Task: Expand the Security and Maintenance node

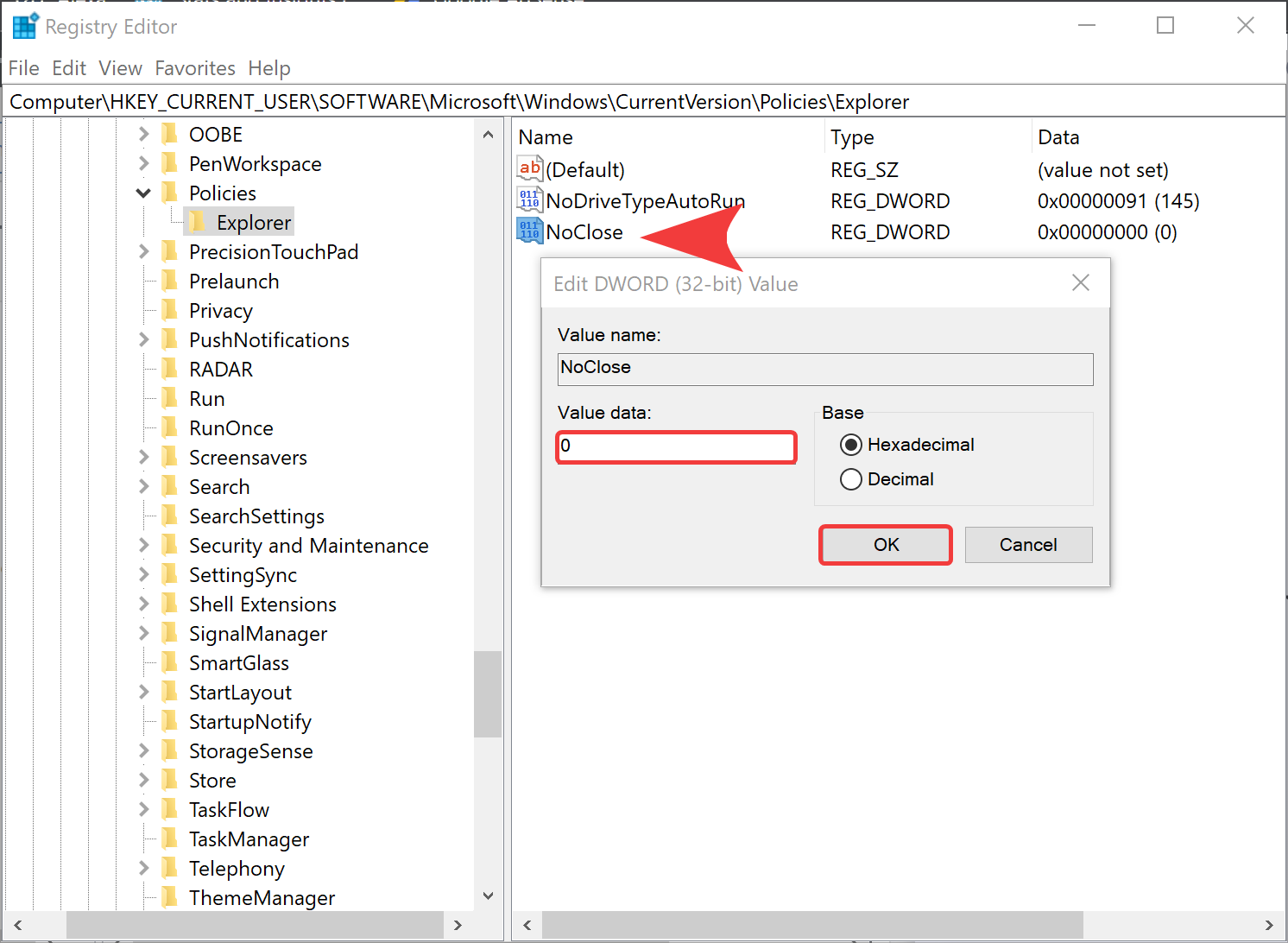Action: coord(143,545)
